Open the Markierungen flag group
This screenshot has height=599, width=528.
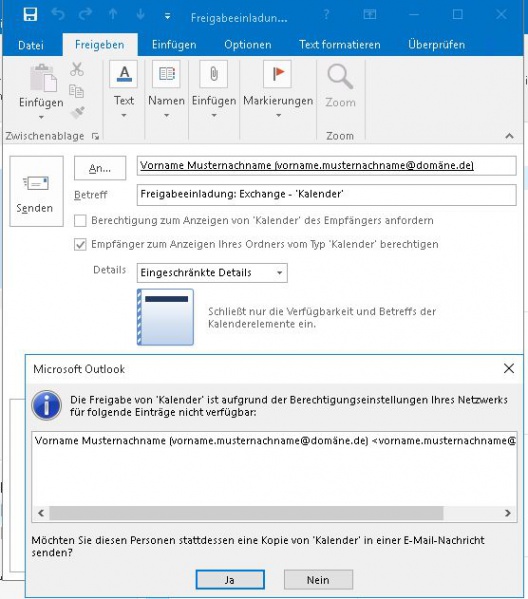(x=278, y=90)
